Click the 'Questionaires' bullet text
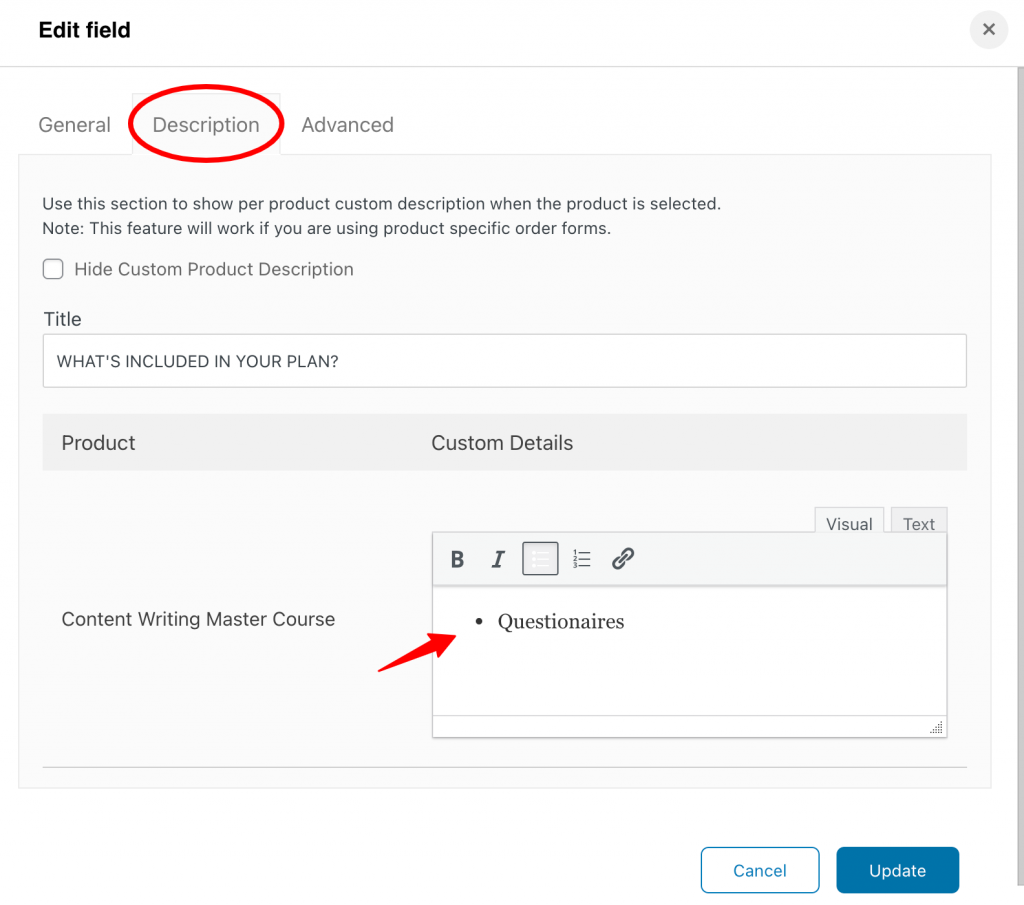 (x=560, y=621)
